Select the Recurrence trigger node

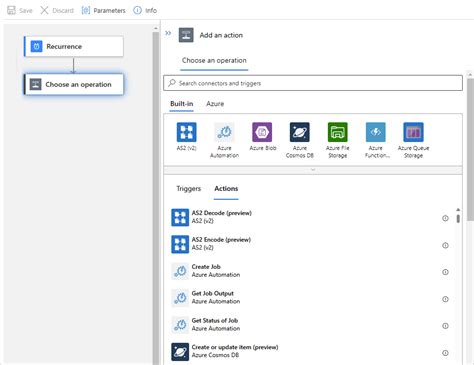tap(74, 46)
